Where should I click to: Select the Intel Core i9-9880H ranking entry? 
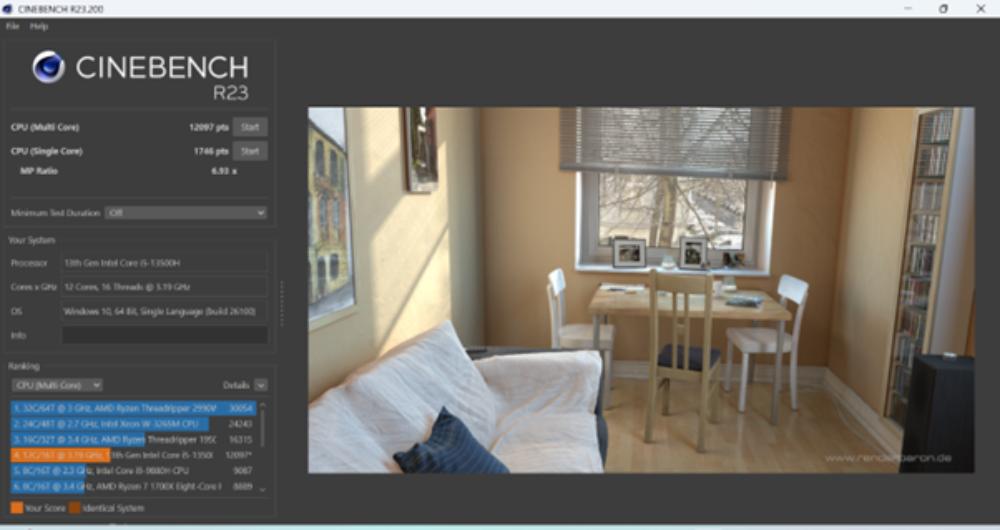coord(132,471)
